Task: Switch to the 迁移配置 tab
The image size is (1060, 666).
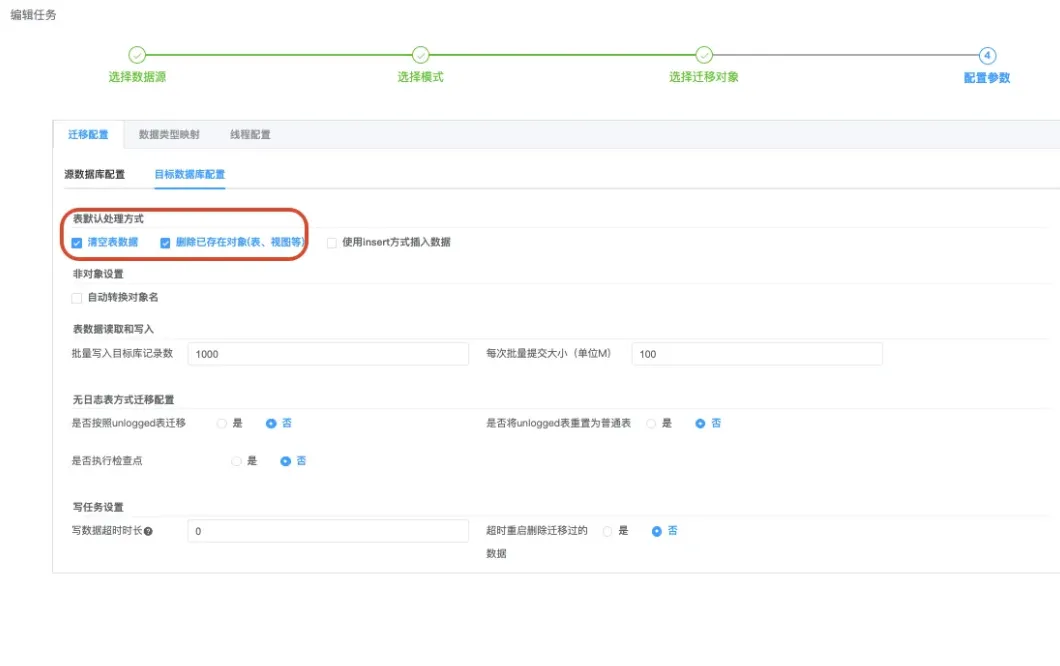Action: coord(88,135)
